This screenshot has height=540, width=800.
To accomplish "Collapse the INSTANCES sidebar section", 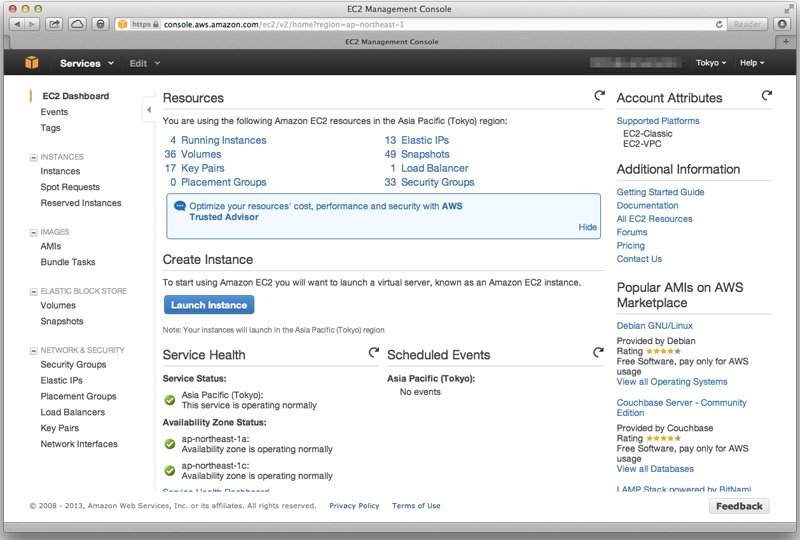I will pyautogui.click(x=34, y=157).
